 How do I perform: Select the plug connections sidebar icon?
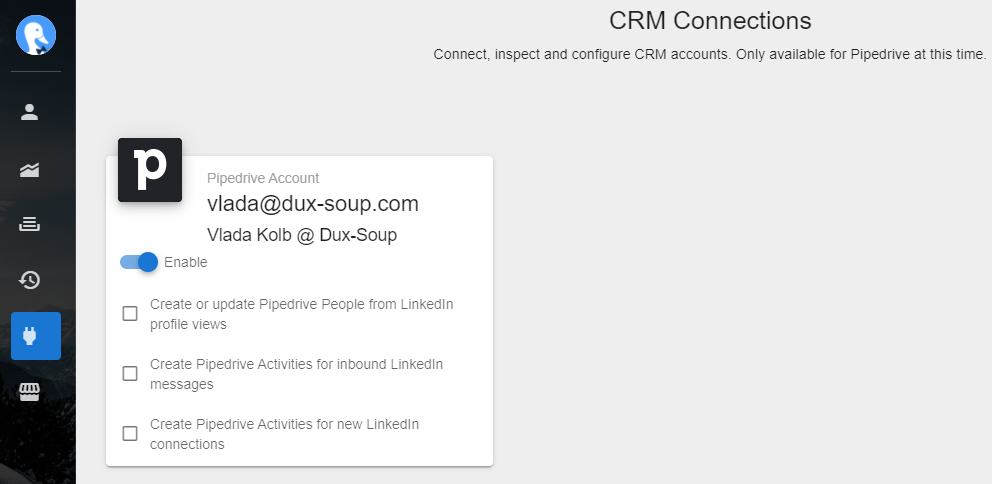(x=36, y=336)
